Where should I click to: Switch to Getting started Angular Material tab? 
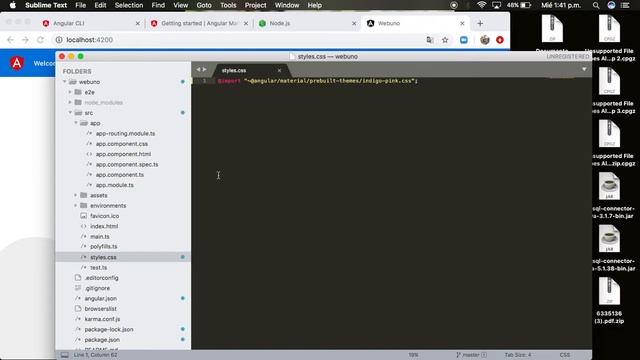point(199,23)
